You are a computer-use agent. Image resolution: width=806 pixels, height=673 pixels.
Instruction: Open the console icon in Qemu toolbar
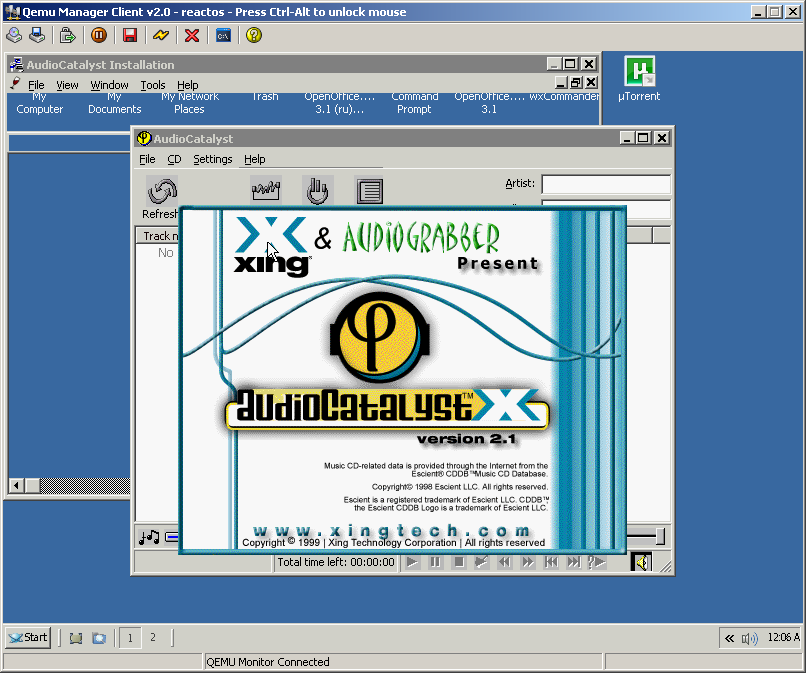223,35
